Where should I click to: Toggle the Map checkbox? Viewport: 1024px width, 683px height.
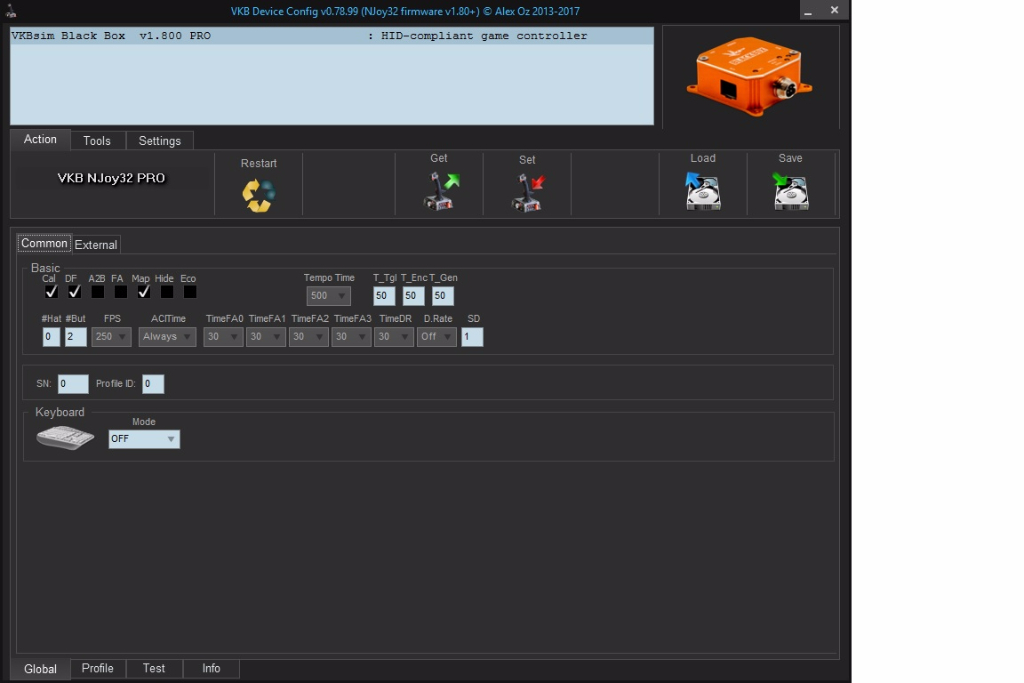pyautogui.click(x=144, y=292)
